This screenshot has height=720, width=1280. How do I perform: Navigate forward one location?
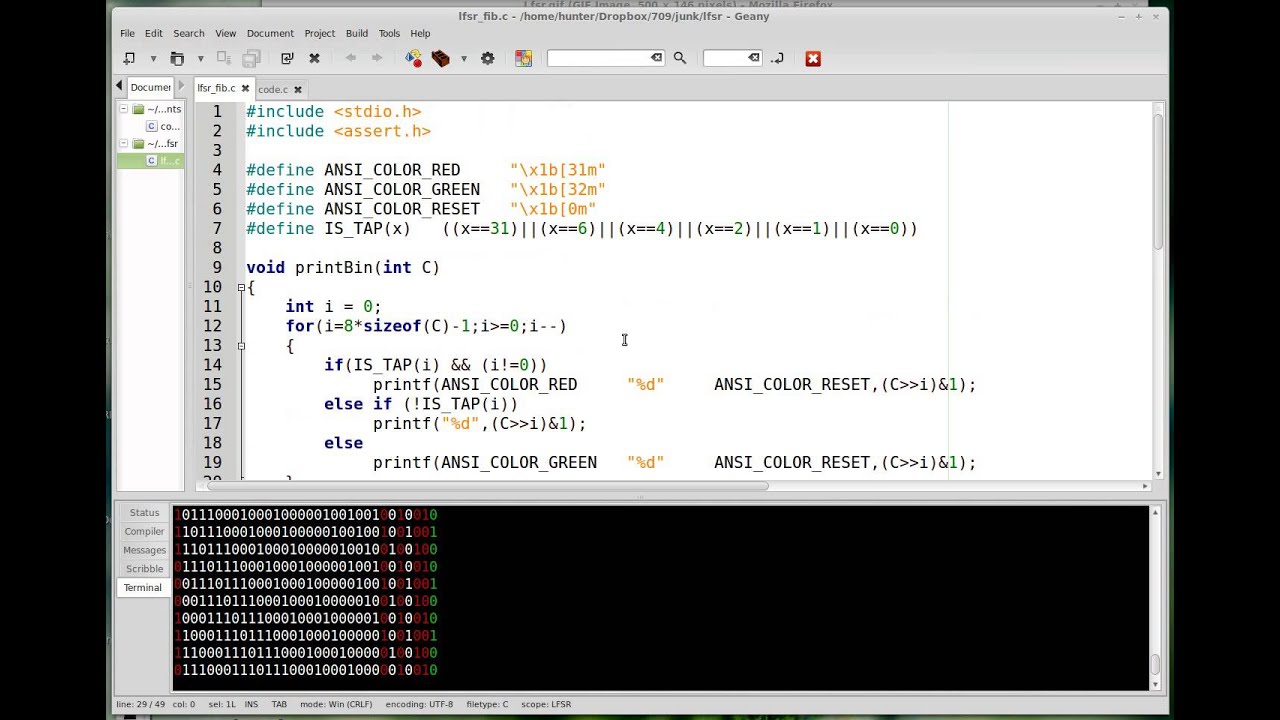click(377, 58)
